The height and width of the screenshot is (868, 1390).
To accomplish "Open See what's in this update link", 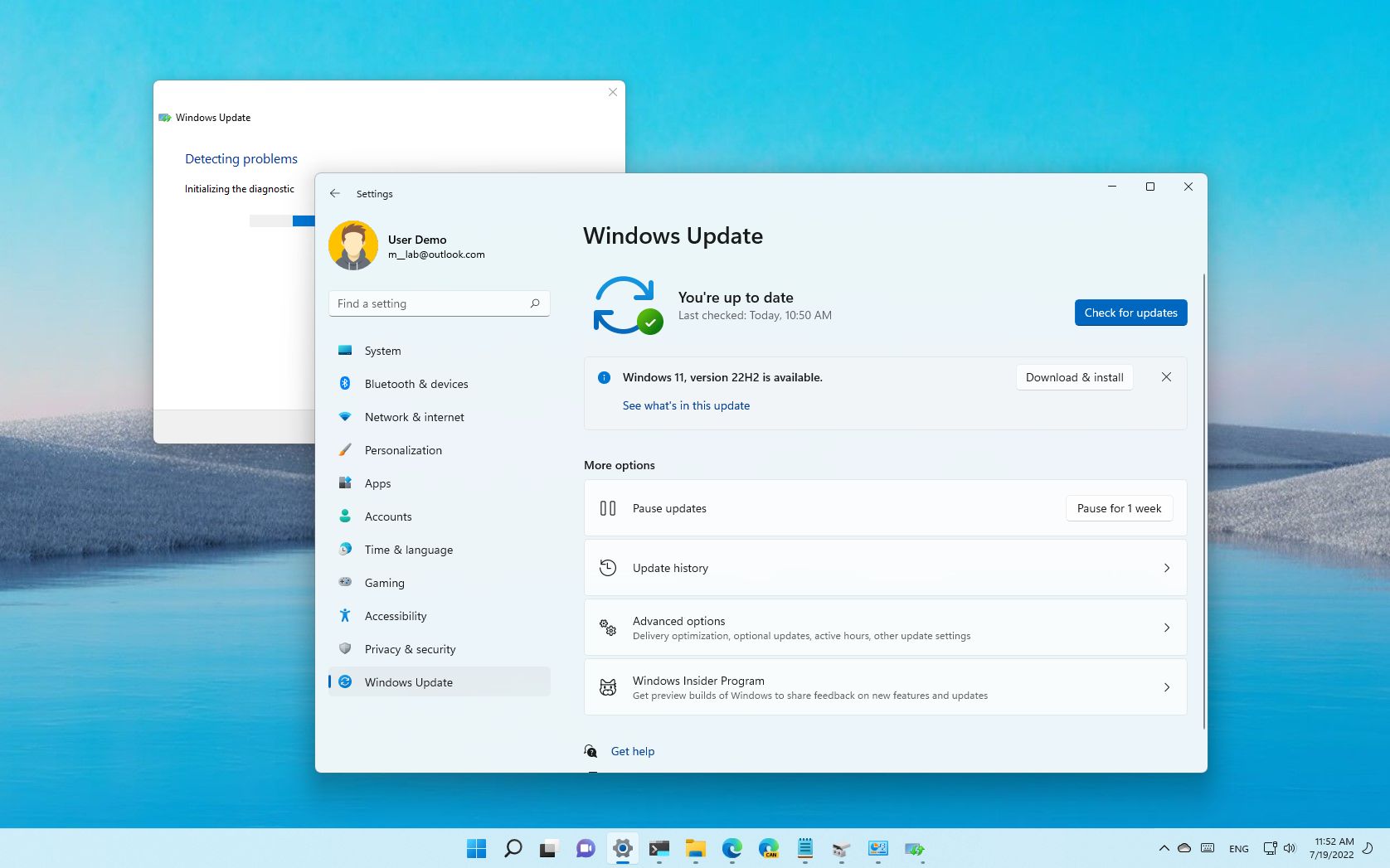I will pyautogui.click(x=686, y=405).
